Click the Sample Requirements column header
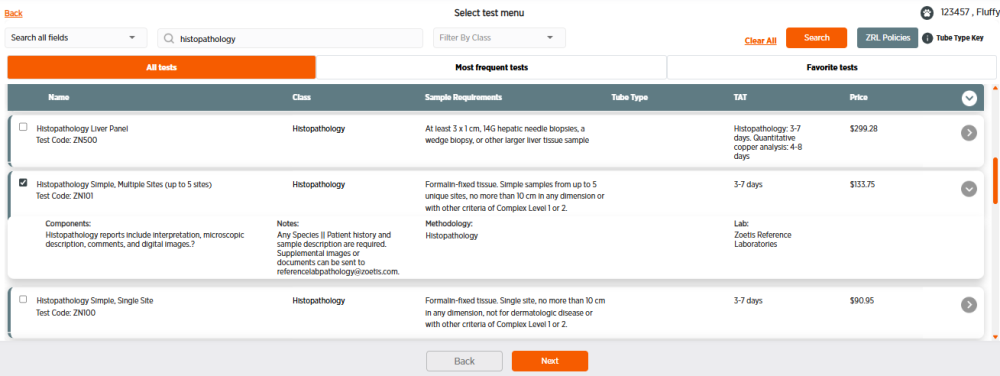The image size is (1000, 376). (x=464, y=98)
